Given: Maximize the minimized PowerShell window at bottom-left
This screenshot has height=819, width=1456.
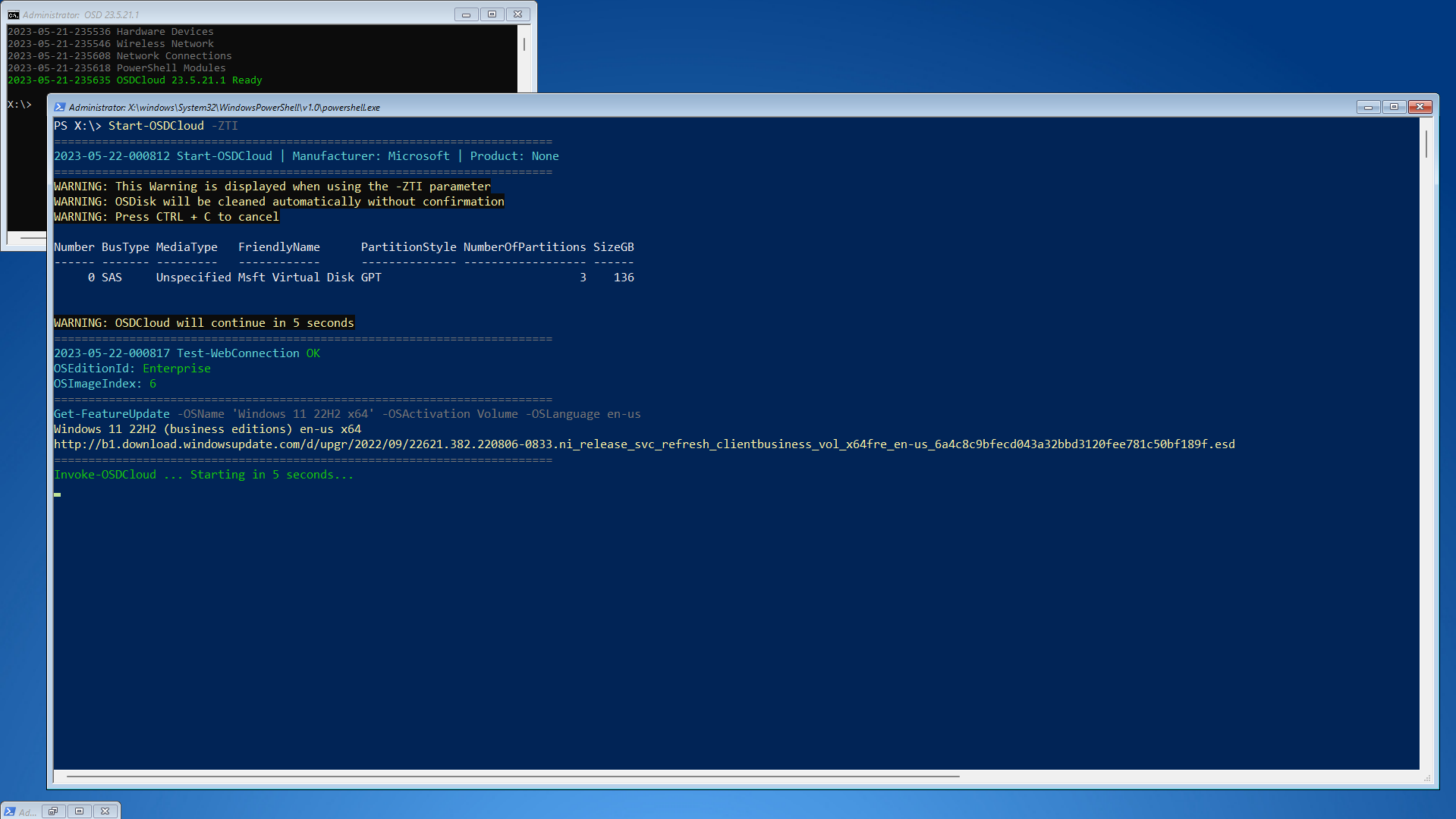Looking at the screenshot, I should coord(79,811).
